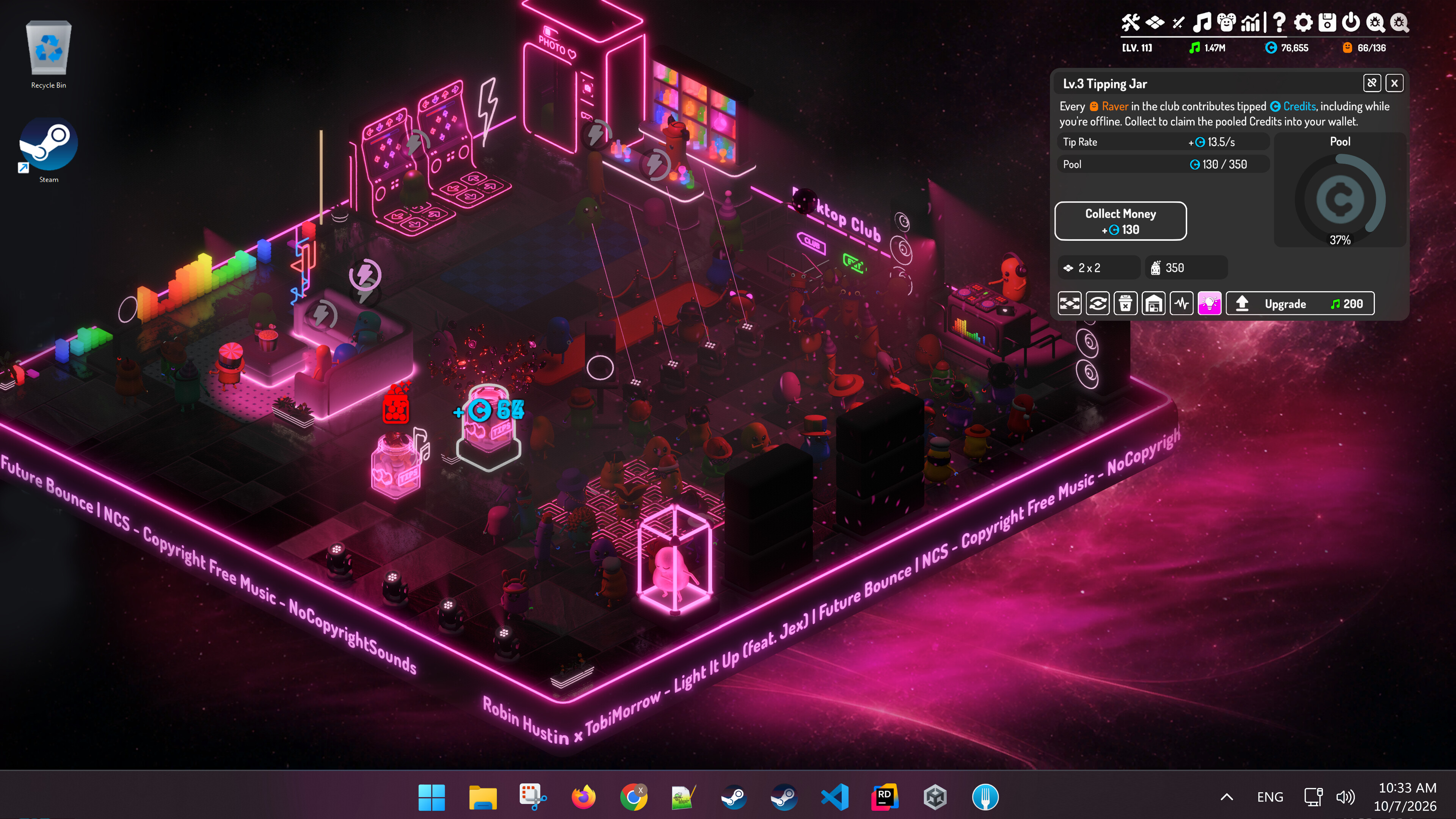Open the Windows Start menu

tap(432, 797)
